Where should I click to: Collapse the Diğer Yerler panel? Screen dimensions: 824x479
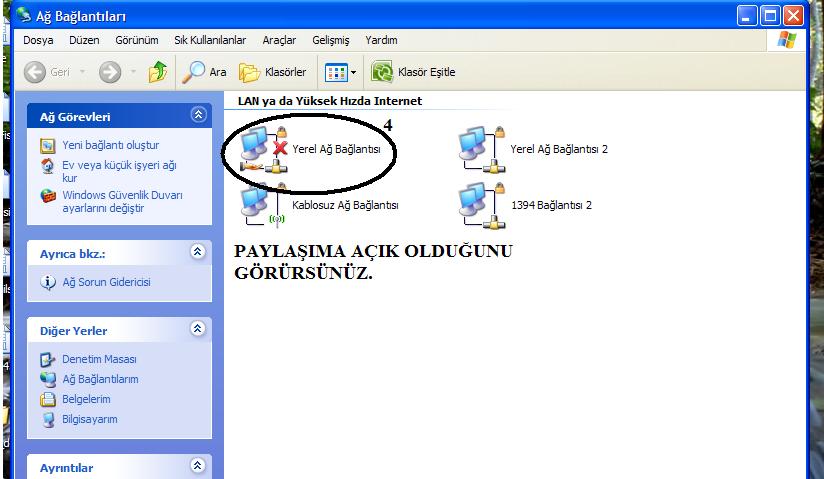(x=198, y=329)
